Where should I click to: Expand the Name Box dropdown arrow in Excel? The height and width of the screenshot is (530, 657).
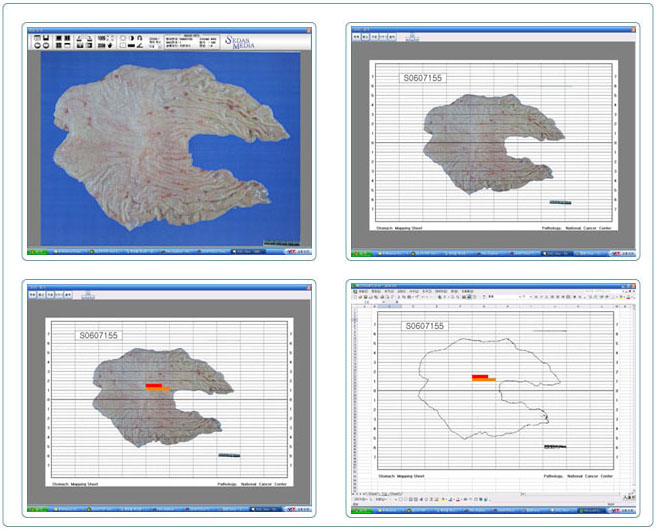(x=384, y=302)
